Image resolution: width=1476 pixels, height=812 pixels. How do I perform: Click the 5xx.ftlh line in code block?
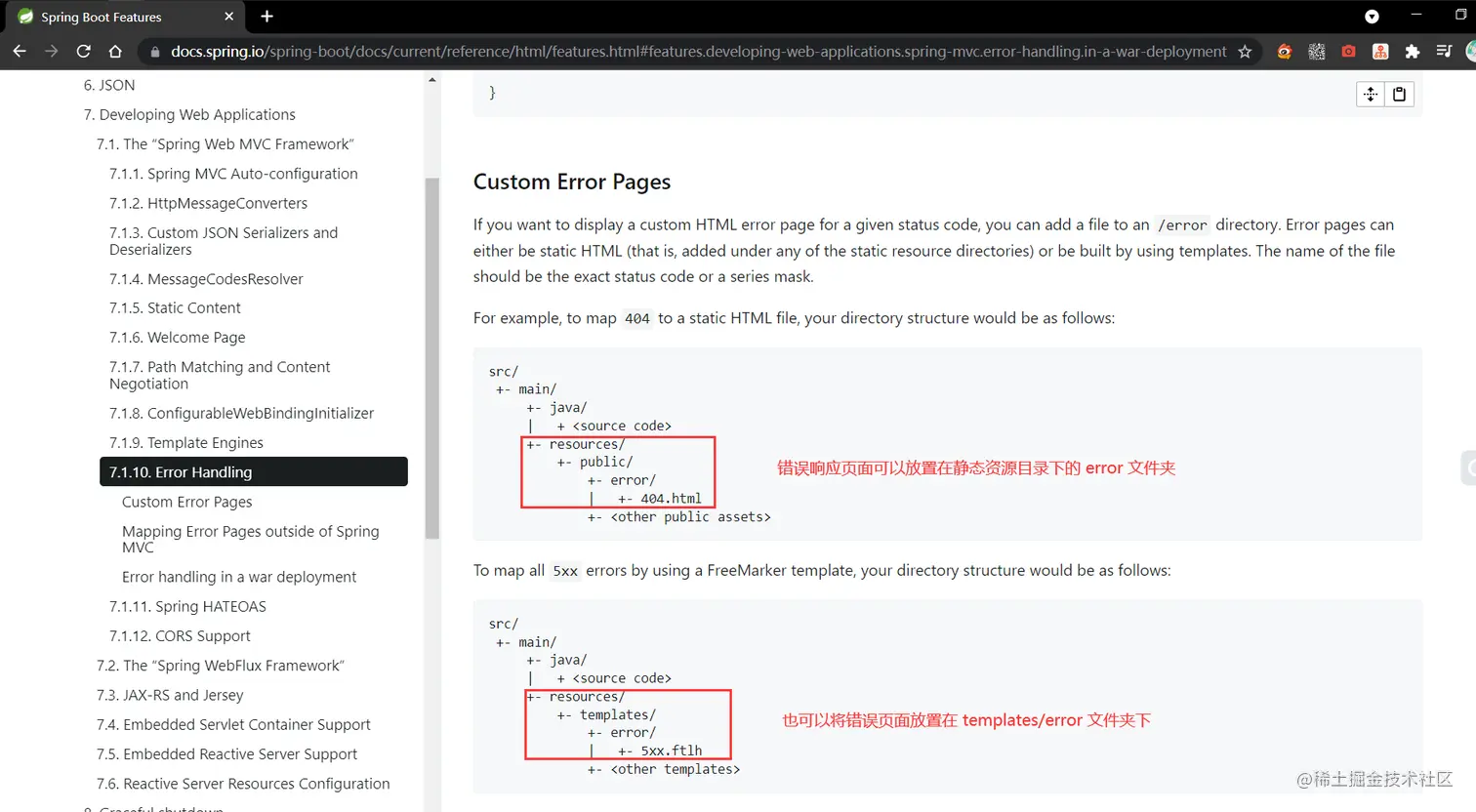[660, 751]
